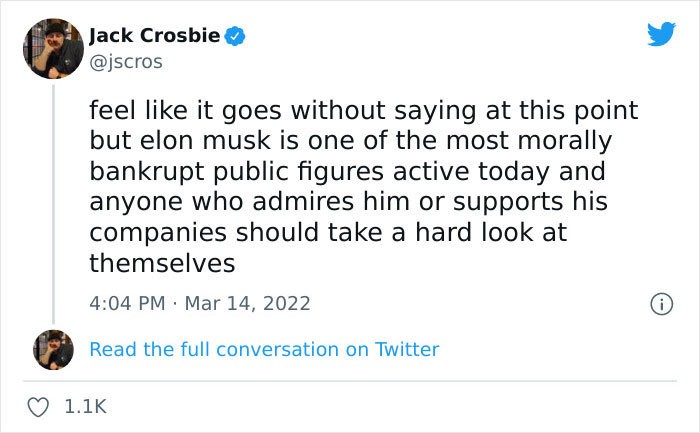Image resolution: width=700 pixels, height=433 pixels.
Task: Click the tweet's first line of text
Action: (364, 108)
